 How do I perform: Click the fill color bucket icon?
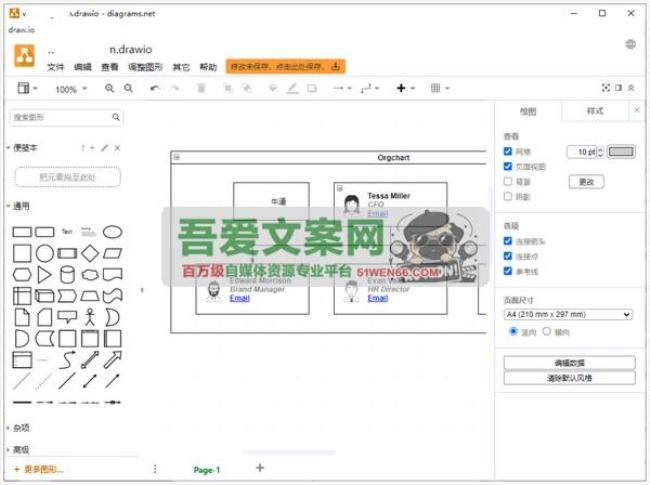[x=273, y=88]
